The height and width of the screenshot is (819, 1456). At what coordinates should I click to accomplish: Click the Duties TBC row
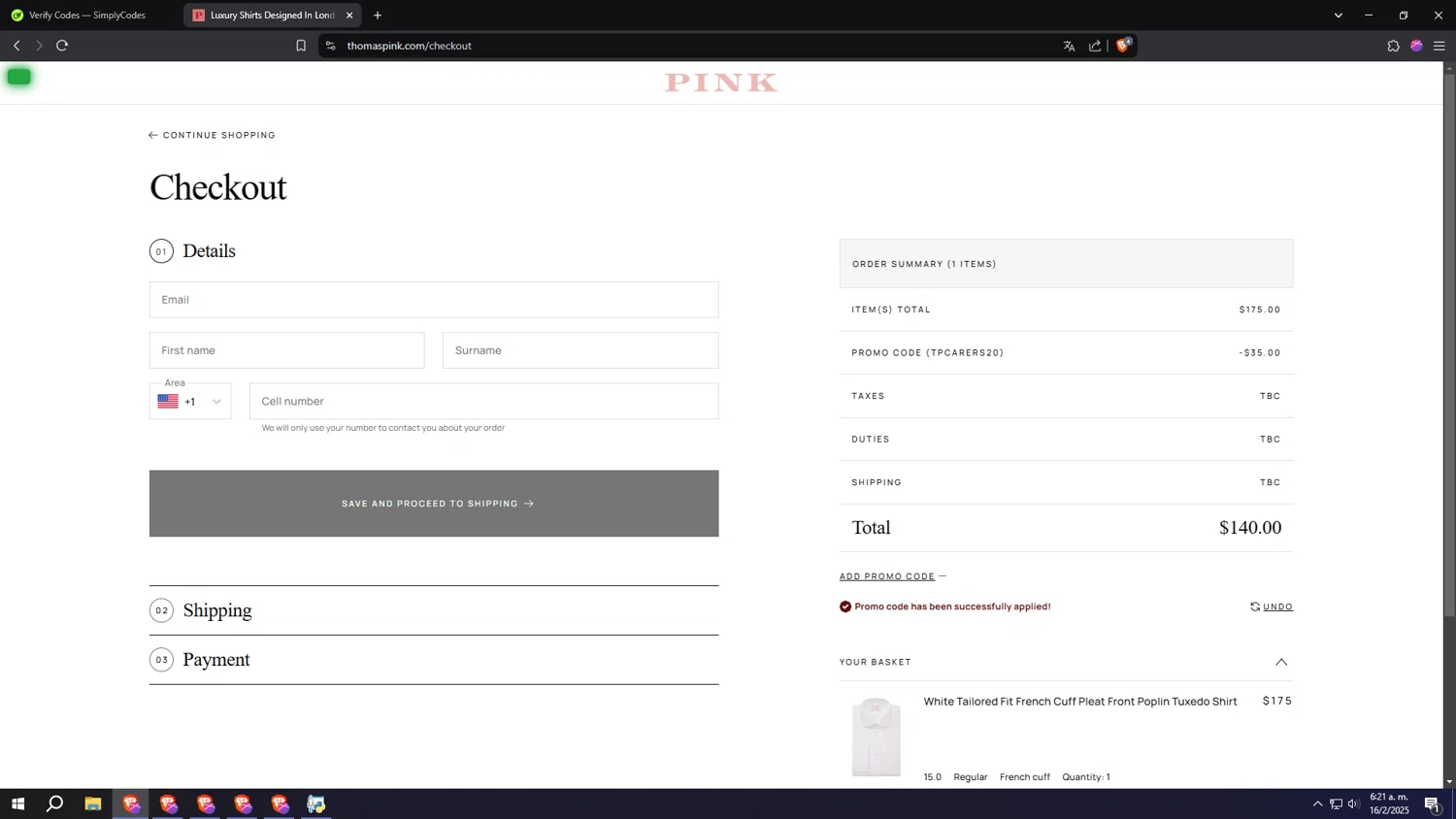[x=1066, y=440]
